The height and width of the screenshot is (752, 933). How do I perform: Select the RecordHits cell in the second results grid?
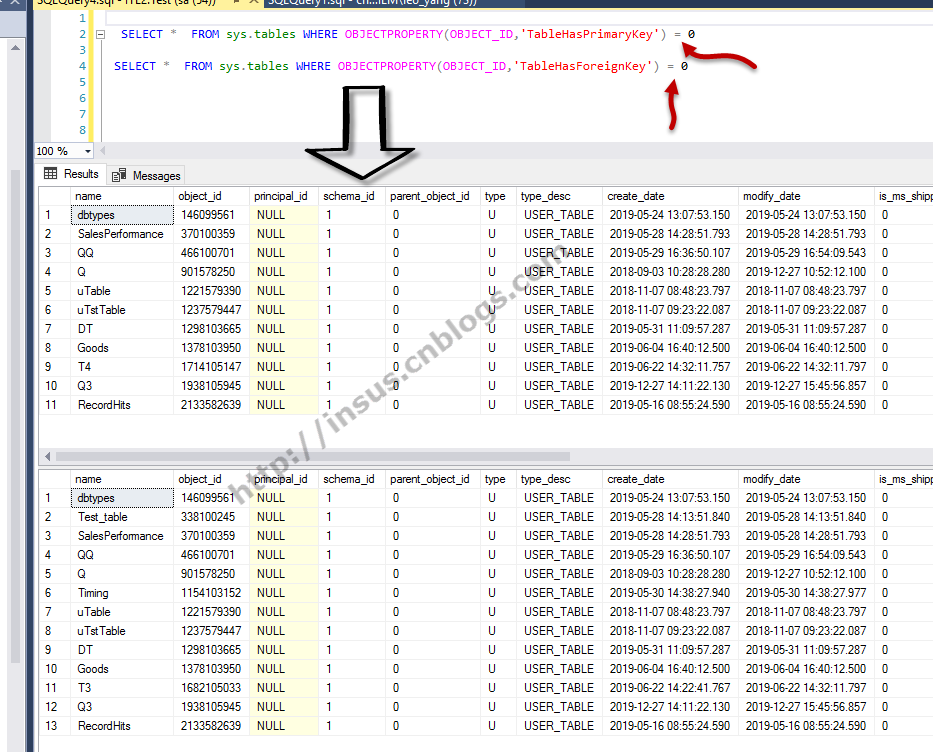tap(122, 726)
